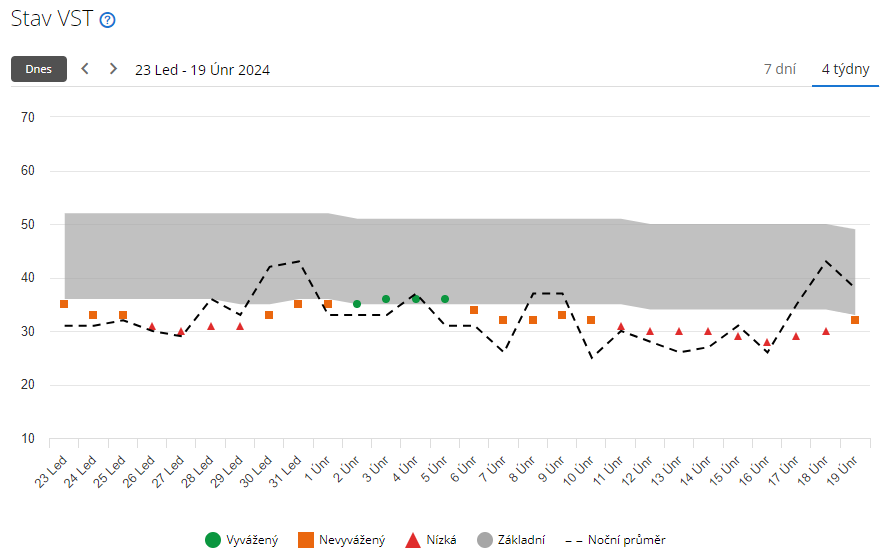Click the orange marker on 6 Únr
882x557 pixels.
click(x=474, y=310)
